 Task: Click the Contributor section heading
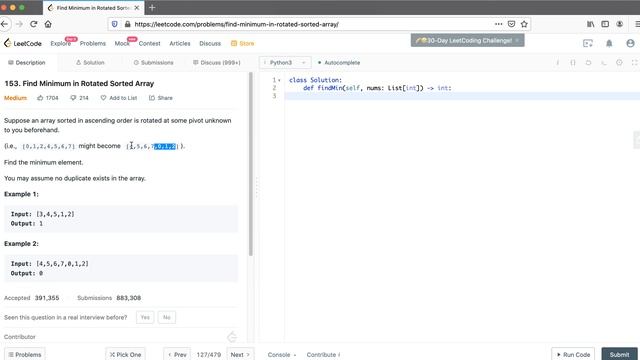tap(20, 337)
